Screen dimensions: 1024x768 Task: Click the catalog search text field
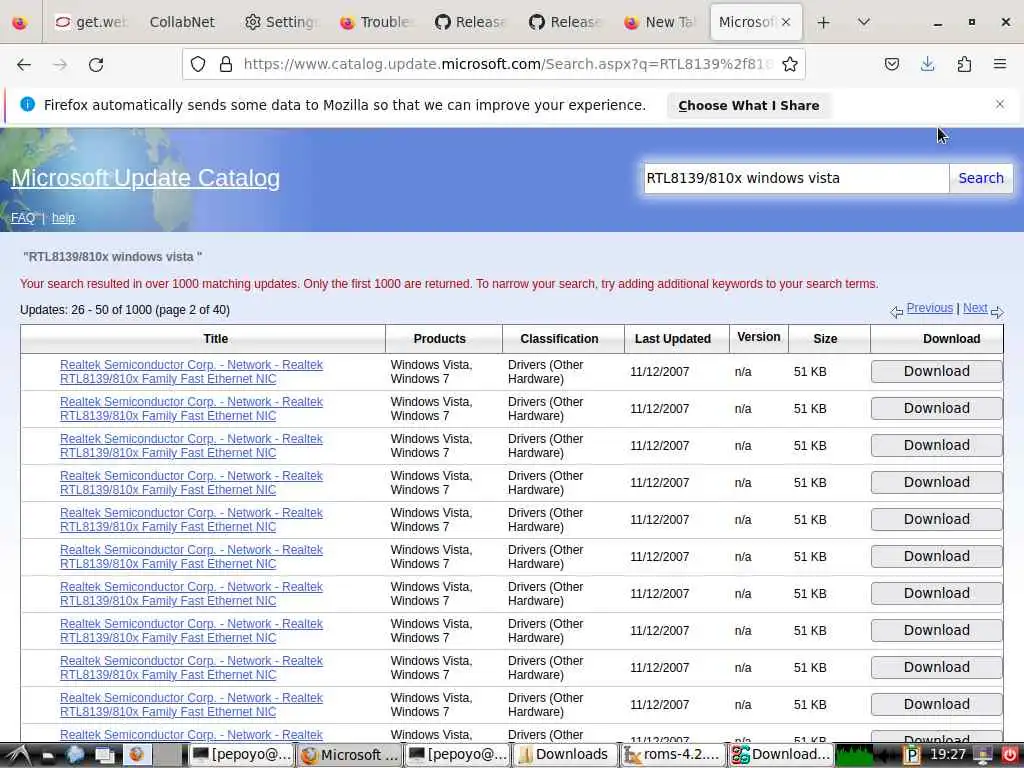pyautogui.click(x=796, y=178)
